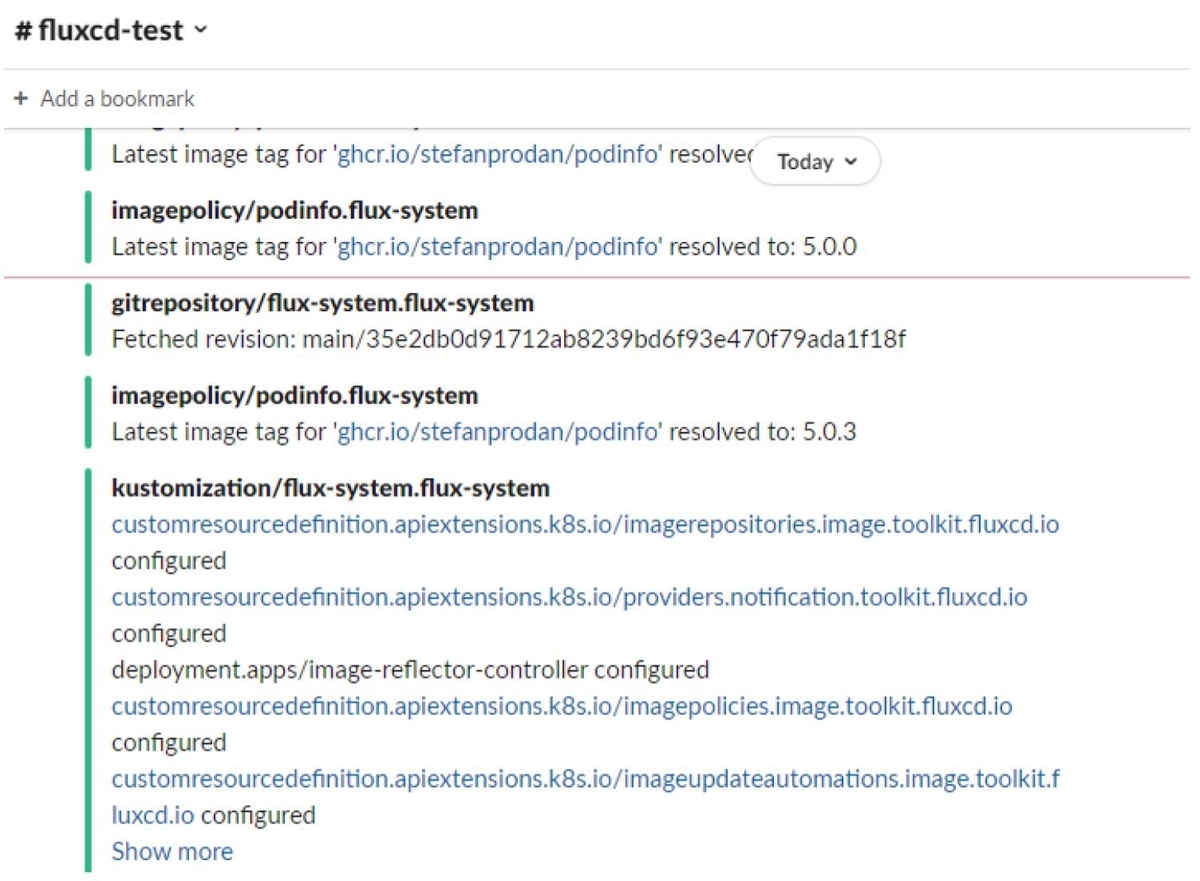Screen dimensions: 1200x881
Task: Open the imageupdateautomations.image.toolkit link
Action: click(585, 779)
